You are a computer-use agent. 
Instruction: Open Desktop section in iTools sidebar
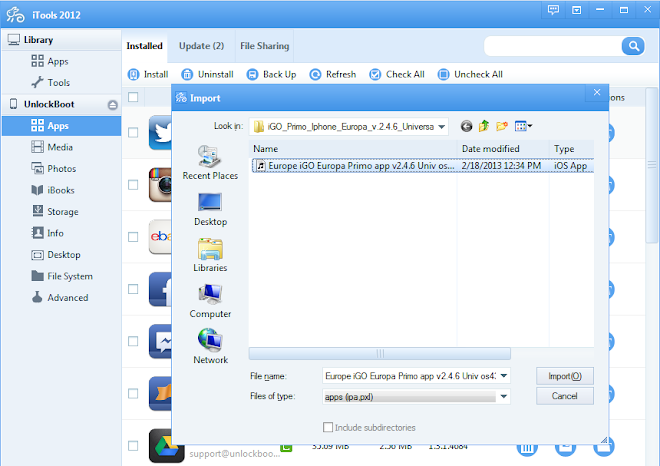(56, 254)
